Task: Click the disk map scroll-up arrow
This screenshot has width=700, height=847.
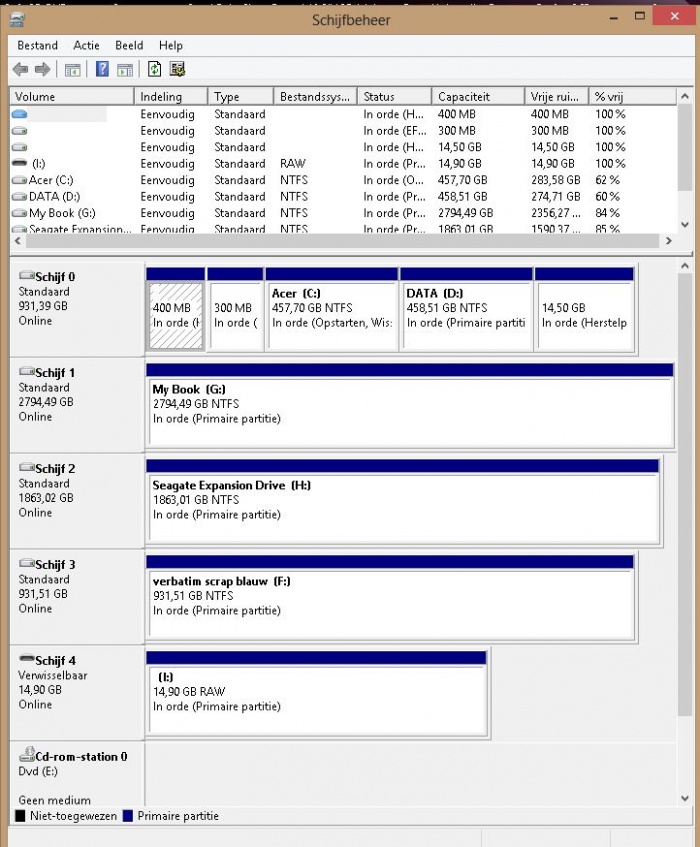Action: 685,266
